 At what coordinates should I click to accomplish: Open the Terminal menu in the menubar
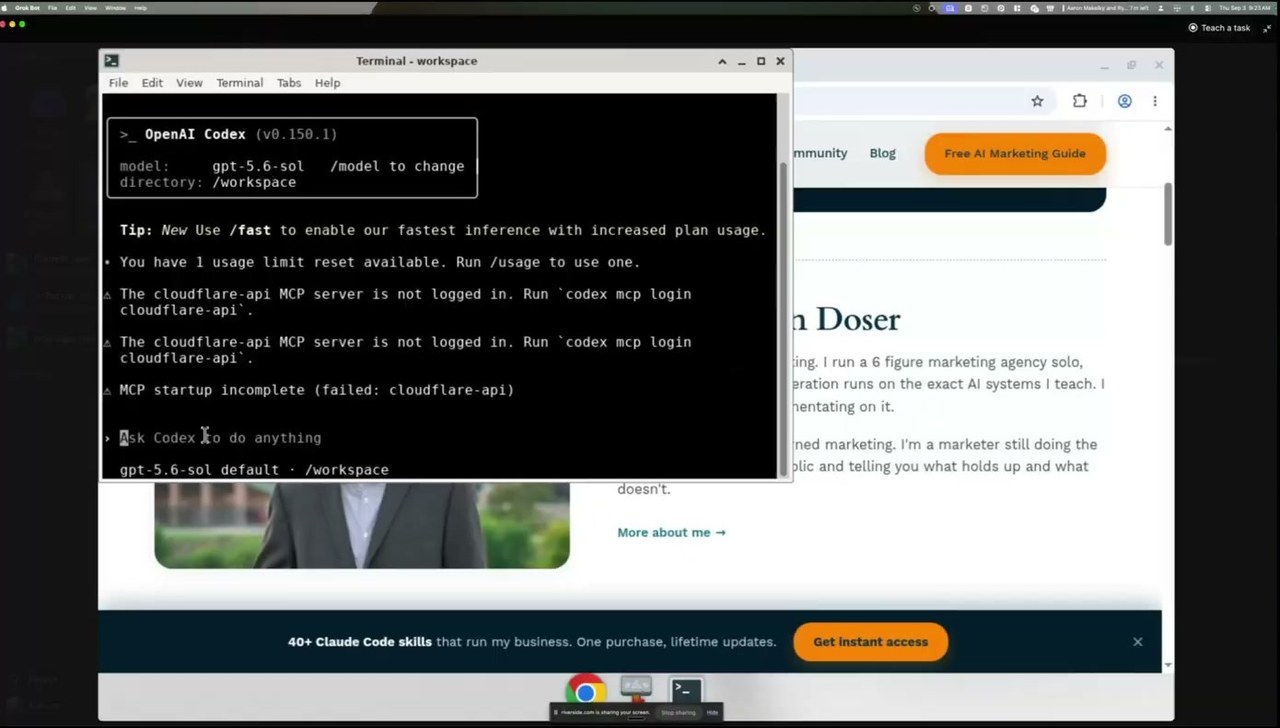point(240,83)
